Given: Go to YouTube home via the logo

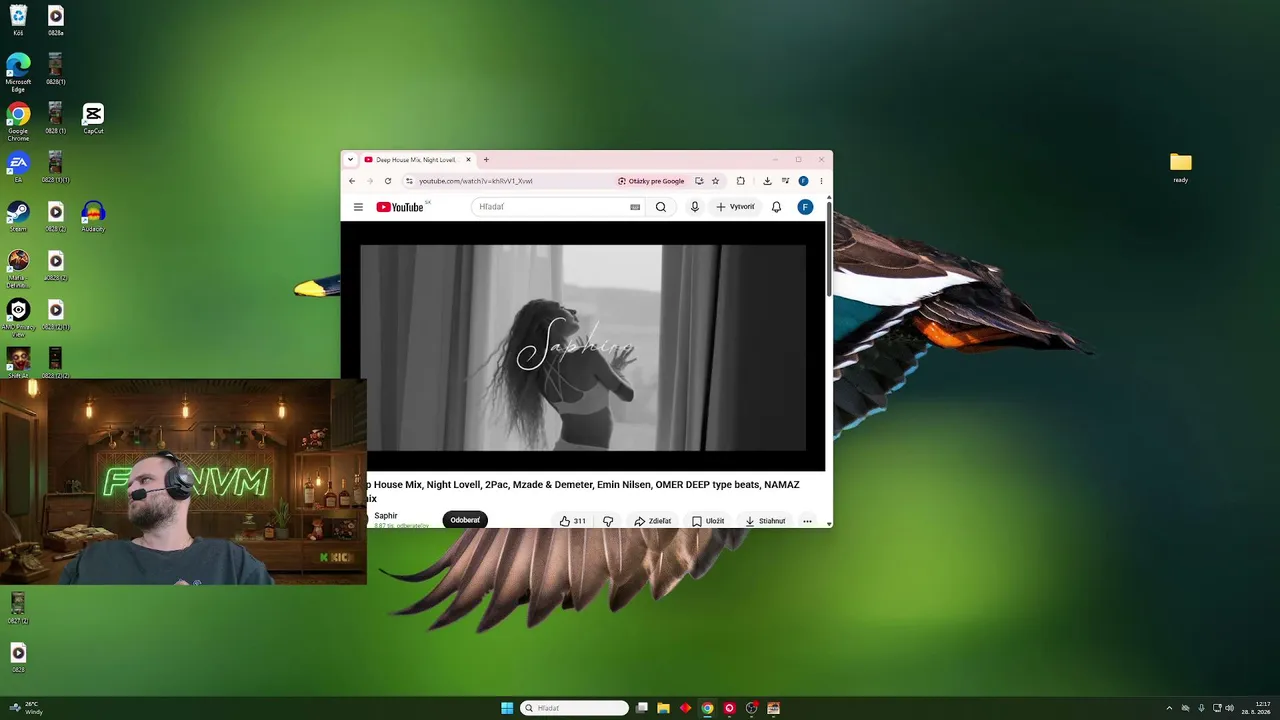Looking at the screenshot, I should pos(400,207).
